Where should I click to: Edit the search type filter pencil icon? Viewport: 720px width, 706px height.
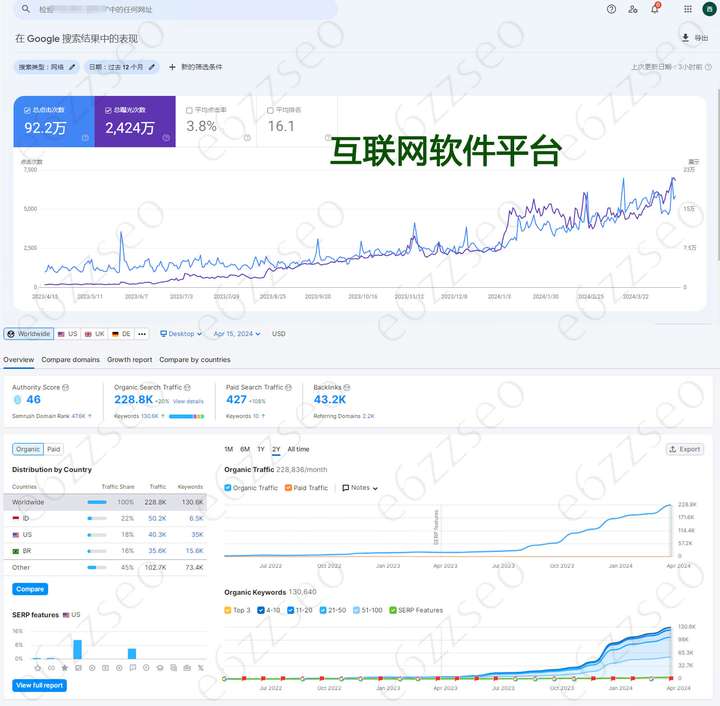tap(72, 67)
